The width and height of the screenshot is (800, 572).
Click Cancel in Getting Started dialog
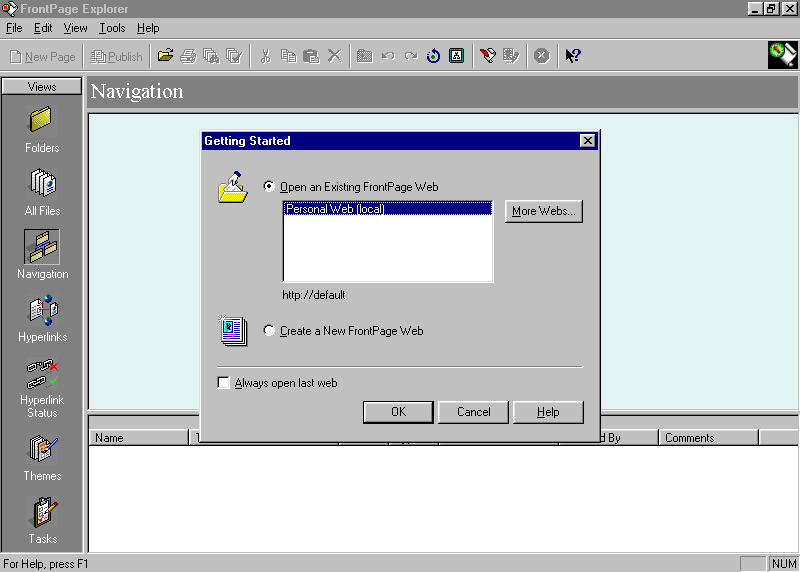[x=473, y=412]
